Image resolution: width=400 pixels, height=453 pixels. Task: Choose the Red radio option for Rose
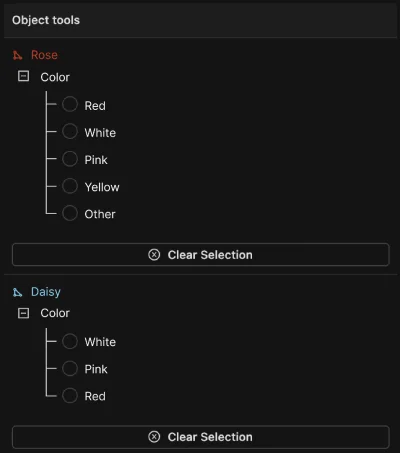click(70, 104)
